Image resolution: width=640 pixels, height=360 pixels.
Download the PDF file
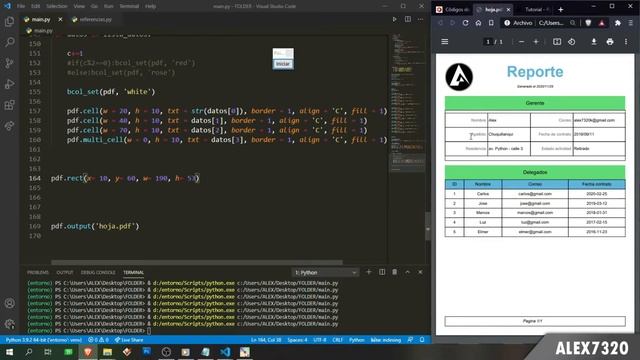tap(594, 42)
